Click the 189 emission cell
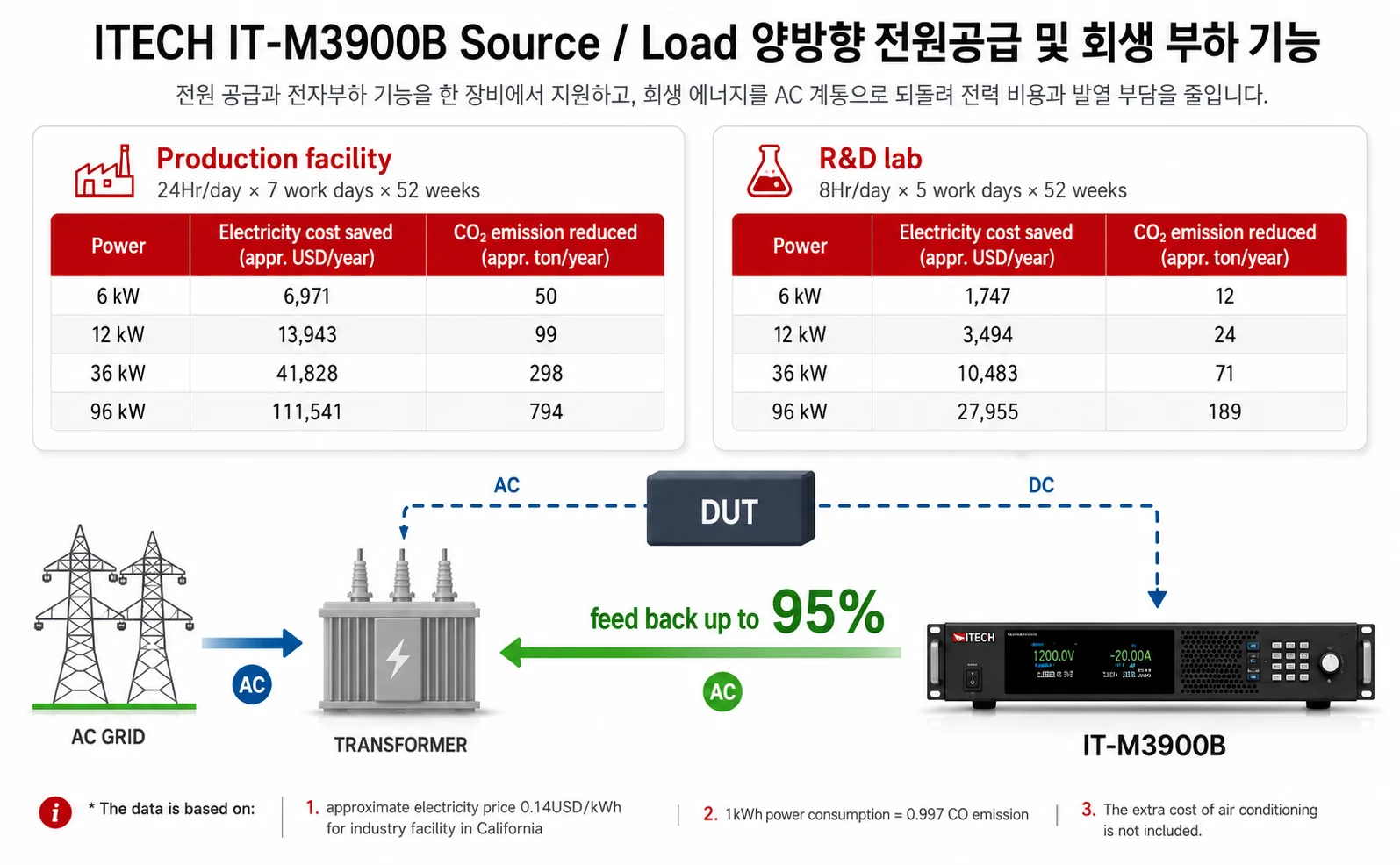The width and height of the screenshot is (1400, 865). (1225, 412)
